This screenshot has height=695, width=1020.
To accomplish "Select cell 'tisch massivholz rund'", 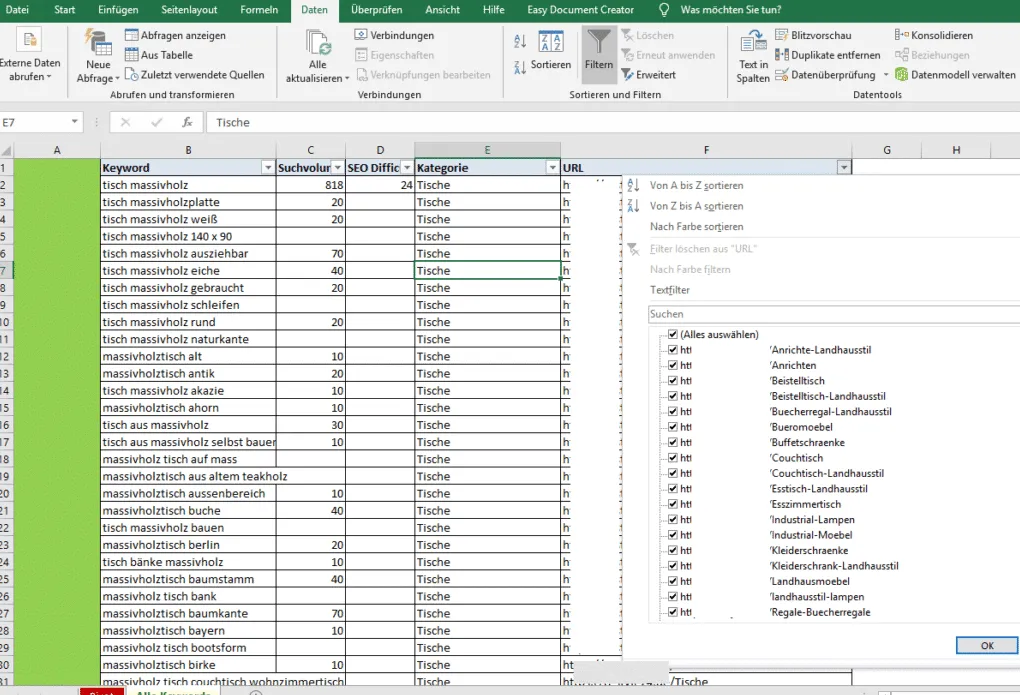I will tap(188, 322).
